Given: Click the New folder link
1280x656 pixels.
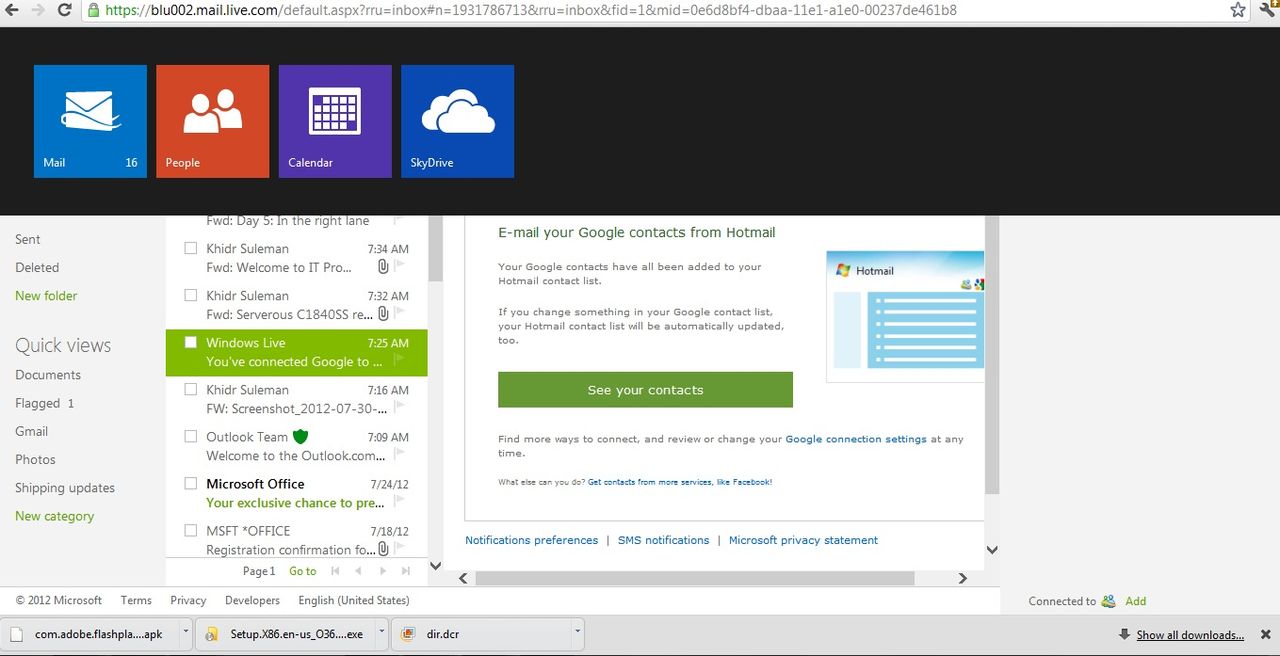Looking at the screenshot, I should tap(46, 296).
